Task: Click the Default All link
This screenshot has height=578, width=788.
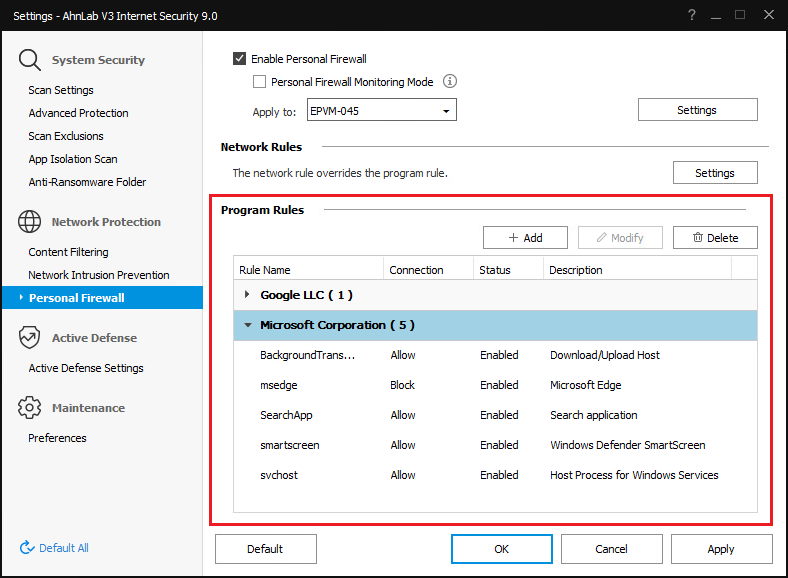Action: 63,548
